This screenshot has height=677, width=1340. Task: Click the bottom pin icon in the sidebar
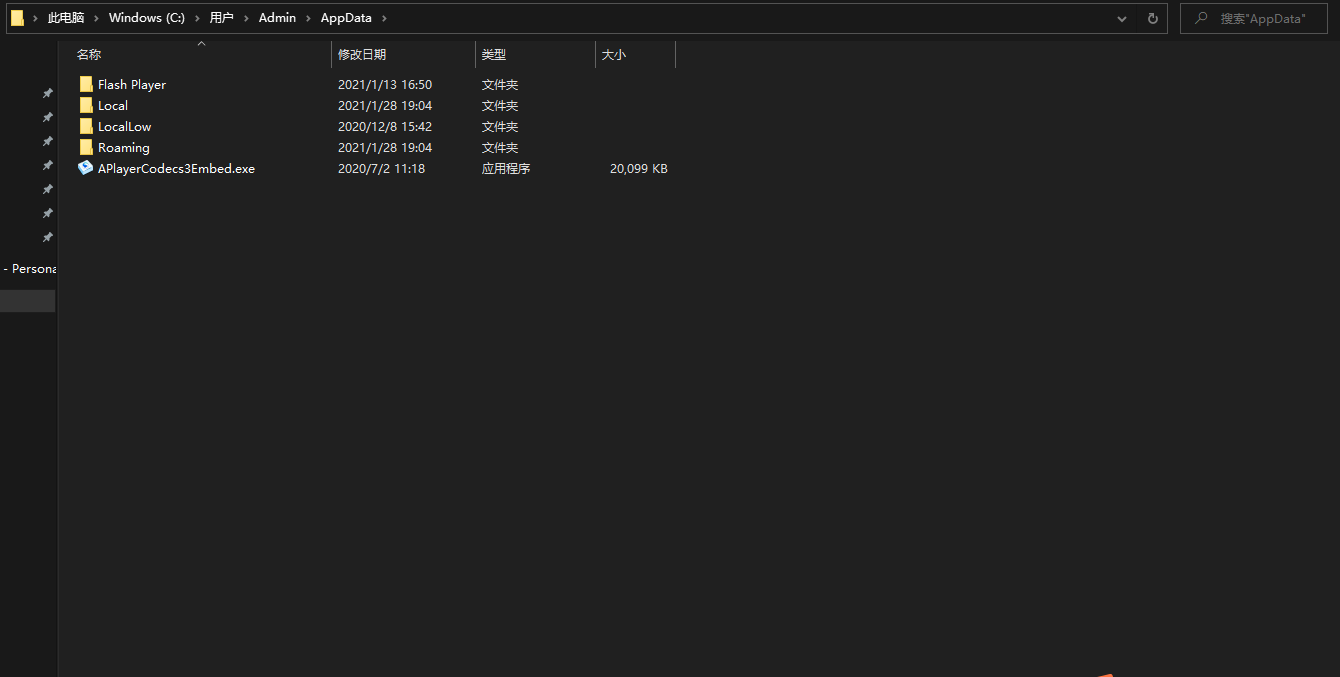(x=47, y=237)
